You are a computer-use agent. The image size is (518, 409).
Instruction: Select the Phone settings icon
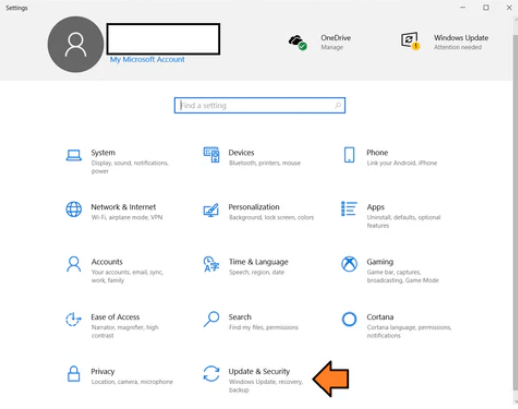[349, 155]
